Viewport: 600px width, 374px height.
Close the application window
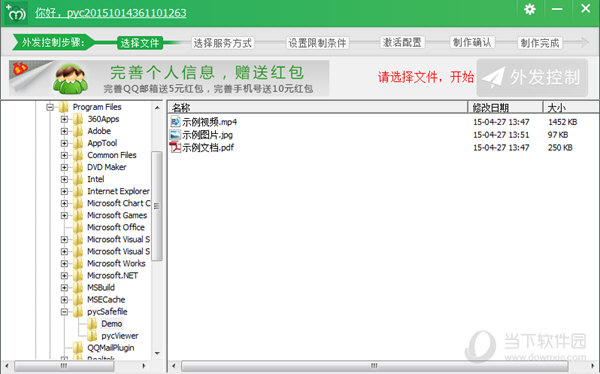585,8
